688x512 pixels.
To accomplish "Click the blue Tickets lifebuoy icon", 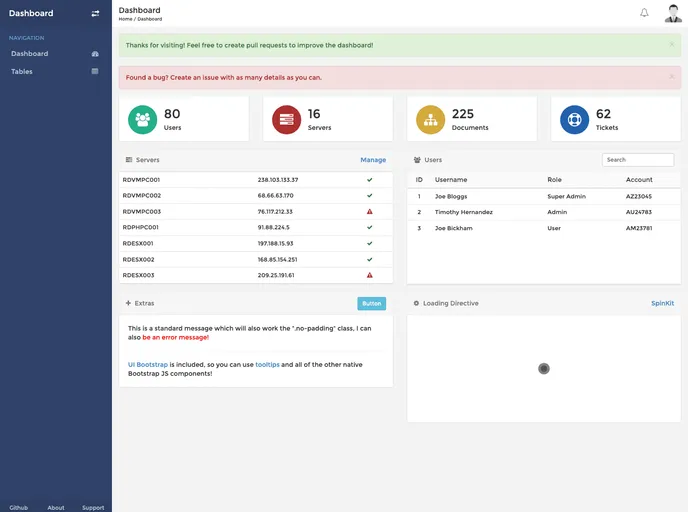I will click(574, 119).
